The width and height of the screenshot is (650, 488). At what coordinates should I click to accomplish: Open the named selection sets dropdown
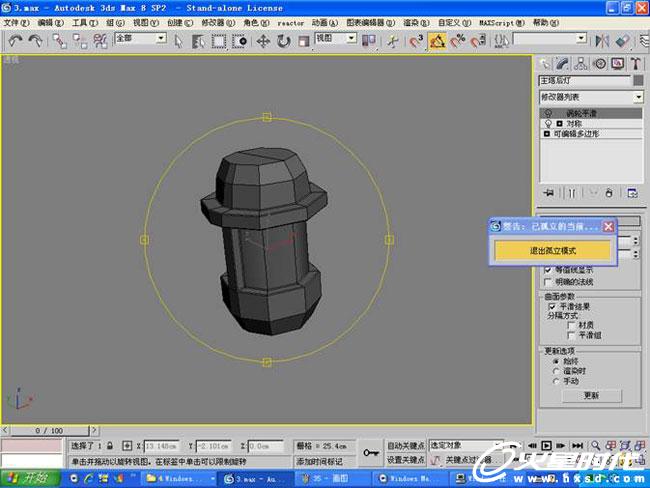pyautogui.click(x=582, y=39)
